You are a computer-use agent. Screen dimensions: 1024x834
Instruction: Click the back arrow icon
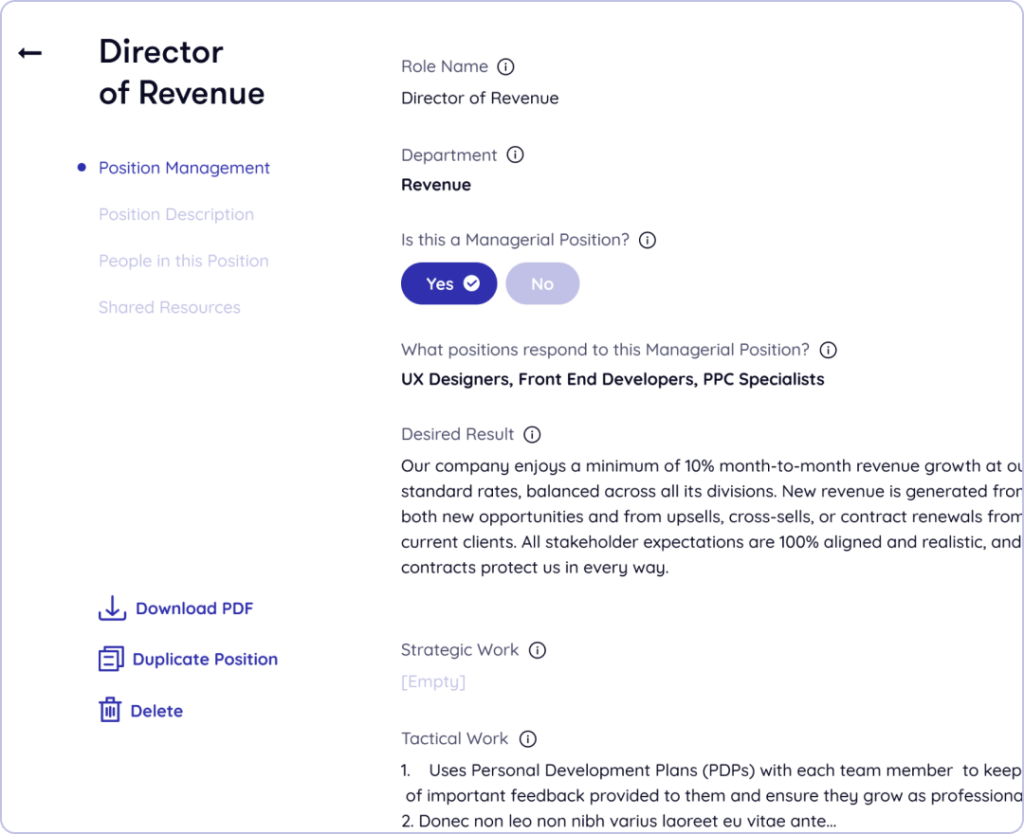tap(30, 53)
